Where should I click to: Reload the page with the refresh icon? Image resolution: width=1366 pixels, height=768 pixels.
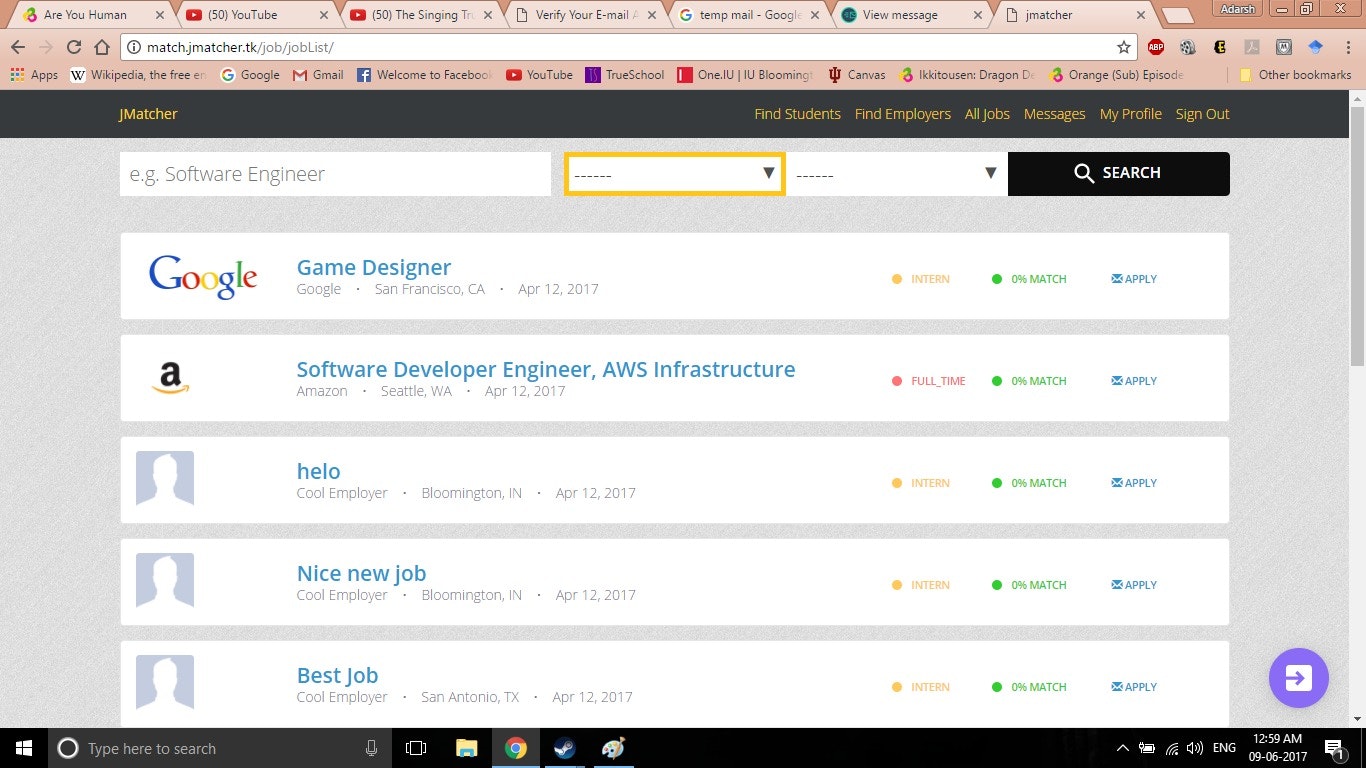[73, 47]
